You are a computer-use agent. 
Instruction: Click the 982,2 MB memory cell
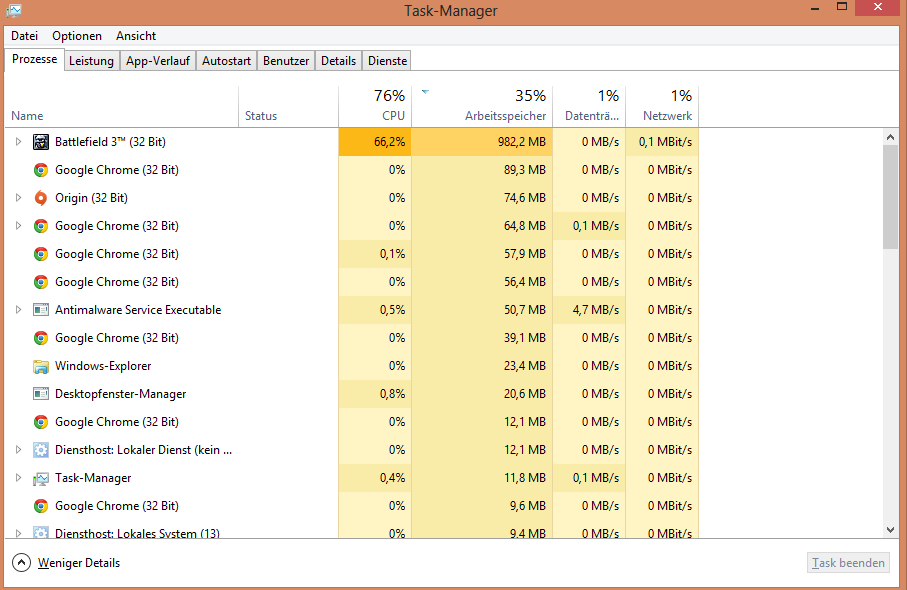pyautogui.click(x=482, y=142)
